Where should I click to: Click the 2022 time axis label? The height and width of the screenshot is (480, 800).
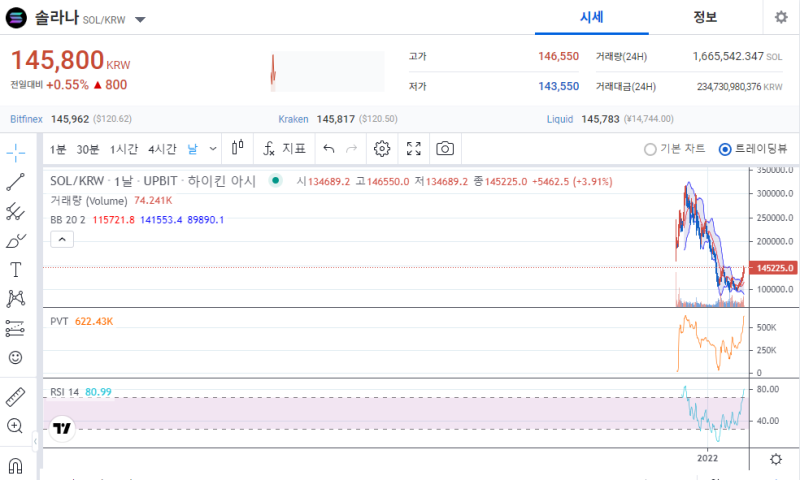(708, 458)
